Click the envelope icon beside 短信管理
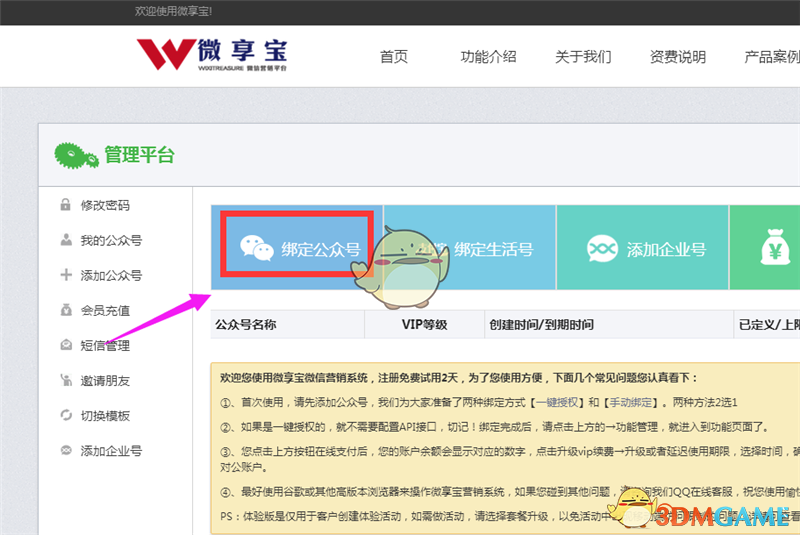Image resolution: width=800 pixels, height=535 pixels. (66, 345)
